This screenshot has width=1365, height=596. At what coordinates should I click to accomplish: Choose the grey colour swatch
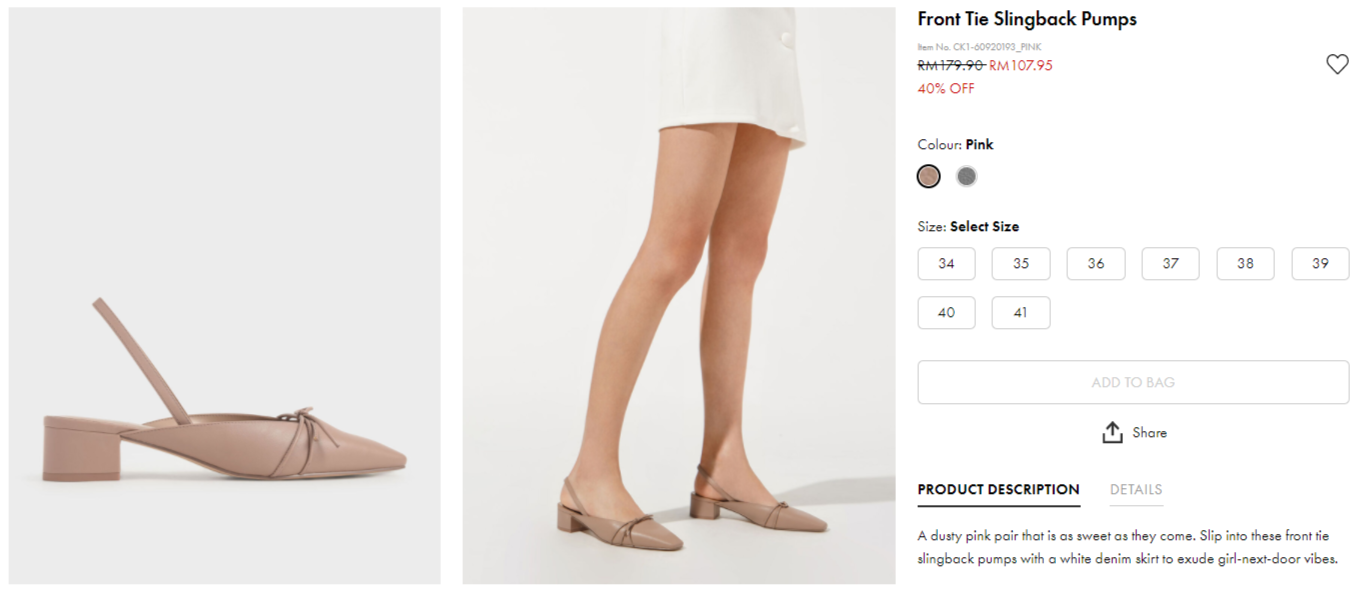coord(966,177)
